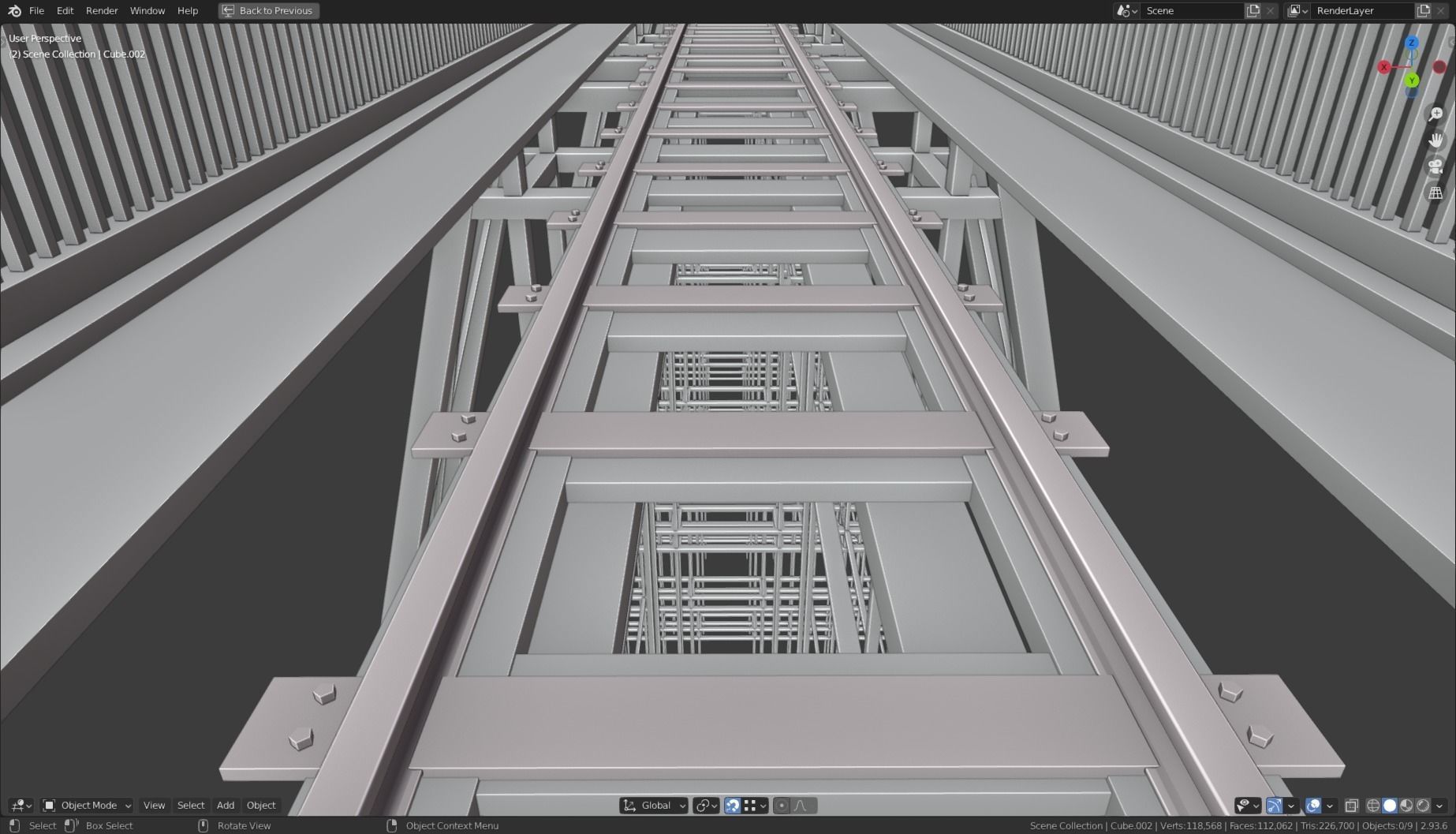
Task: Click the negative X axis gizmo dot
Action: click(x=1439, y=67)
